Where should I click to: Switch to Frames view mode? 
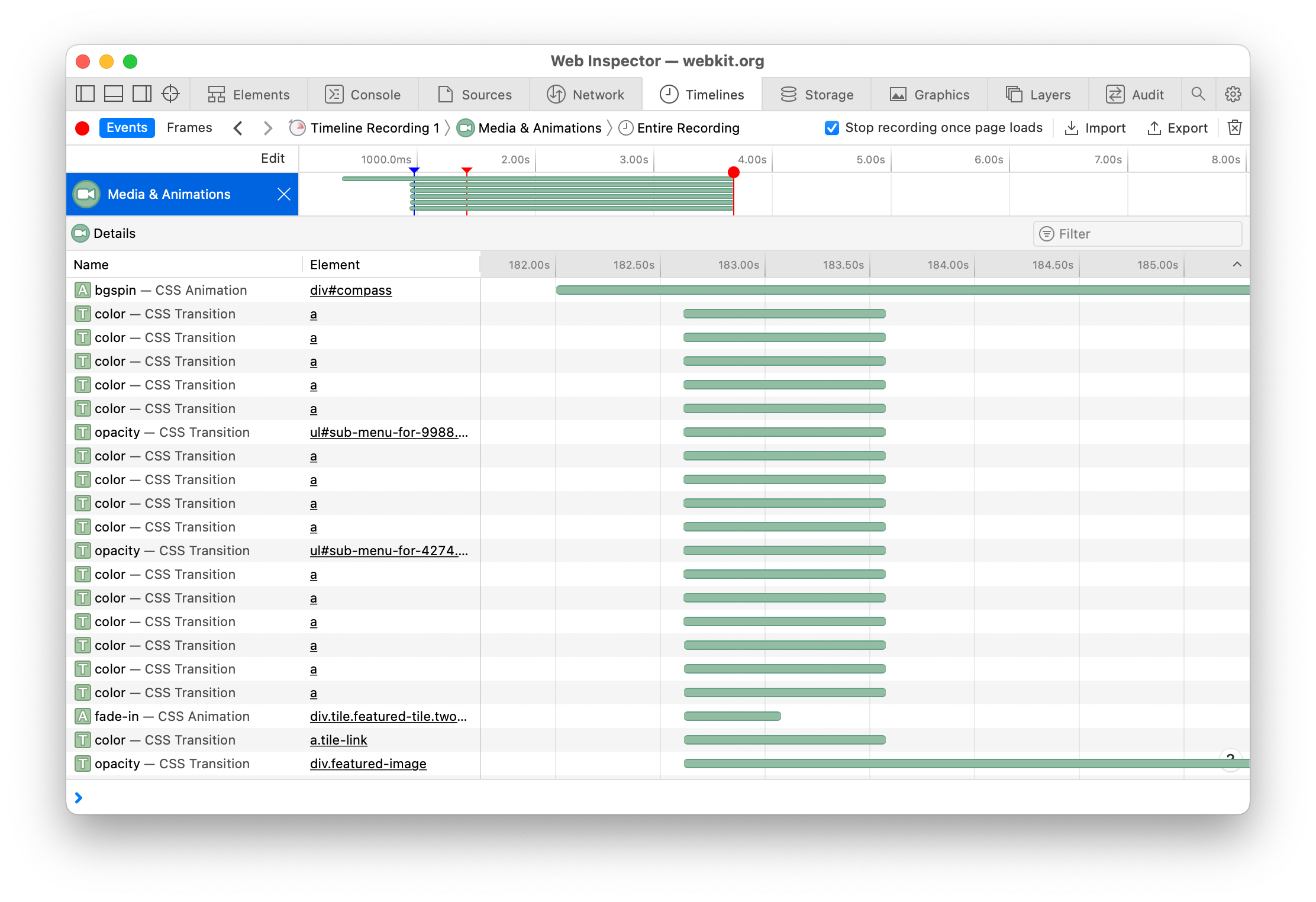click(x=189, y=128)
